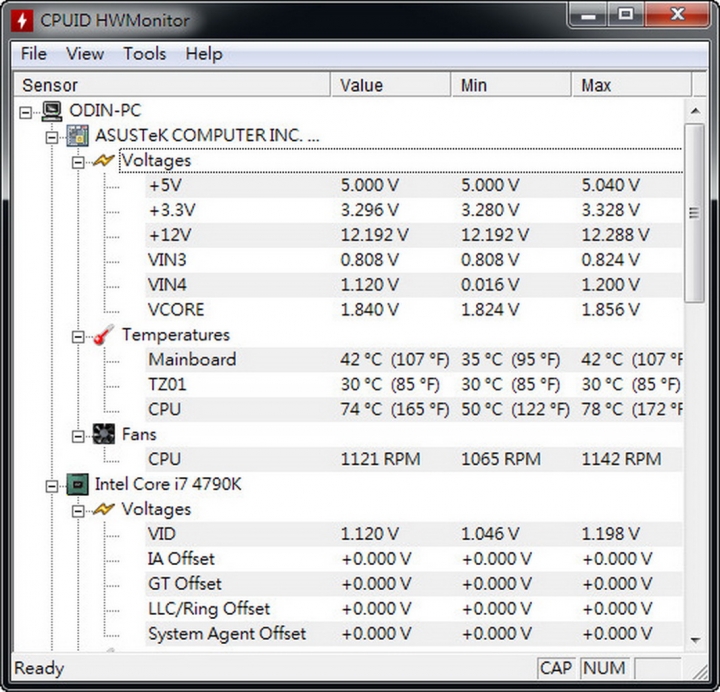Click the Intel Voltages lightning icon

[103, 509]
